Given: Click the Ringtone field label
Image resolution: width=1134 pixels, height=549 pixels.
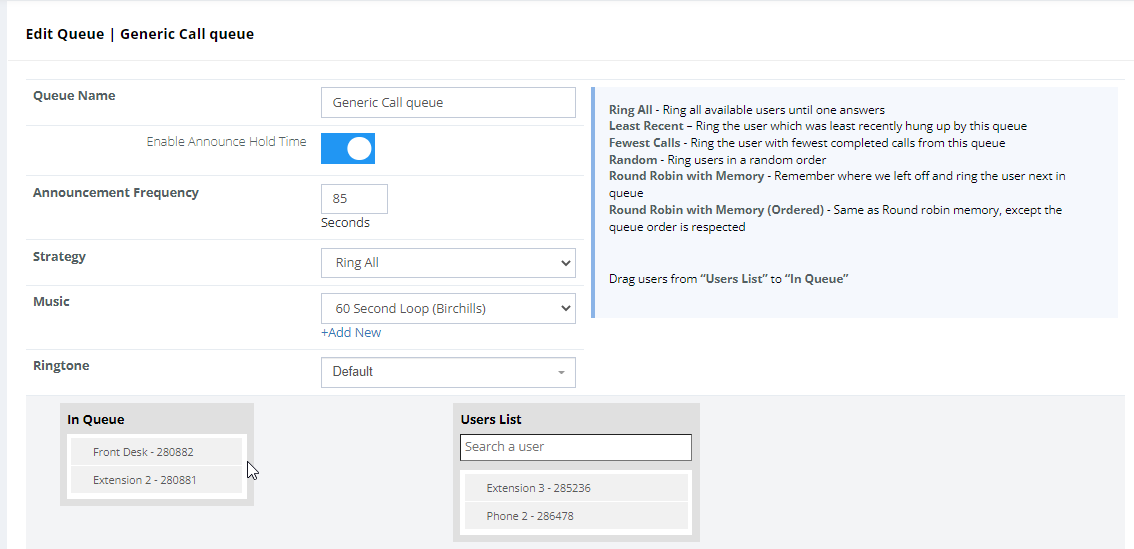Looking at the screenshot, I should [x=61, y=366].
